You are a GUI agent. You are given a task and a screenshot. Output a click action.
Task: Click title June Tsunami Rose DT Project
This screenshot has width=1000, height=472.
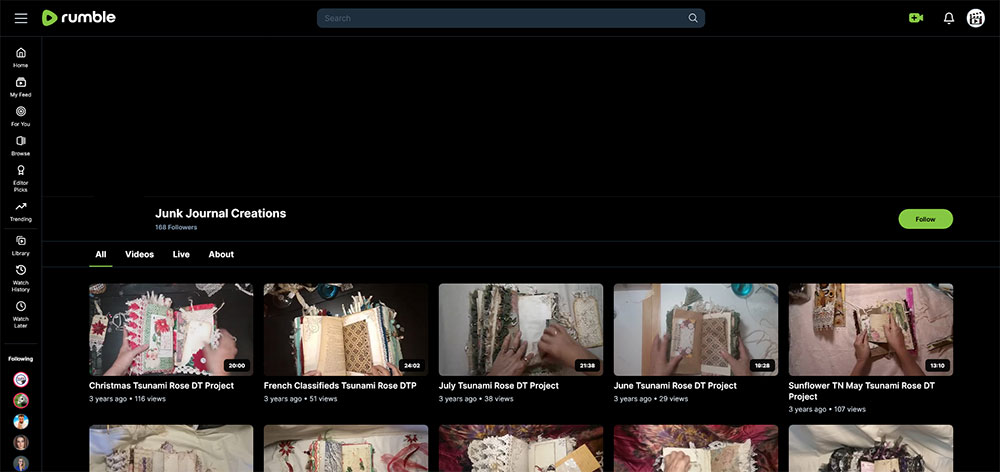coord(675,386)
